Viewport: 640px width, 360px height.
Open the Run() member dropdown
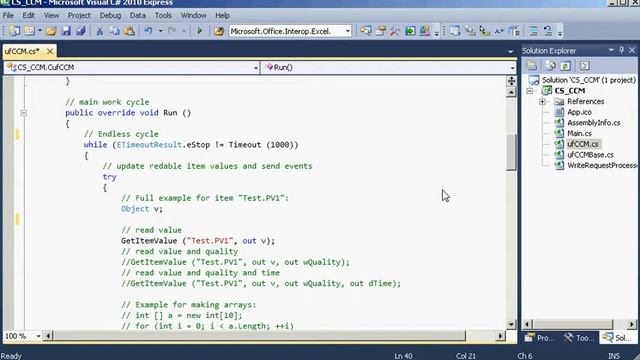click(x=512, y=68)
